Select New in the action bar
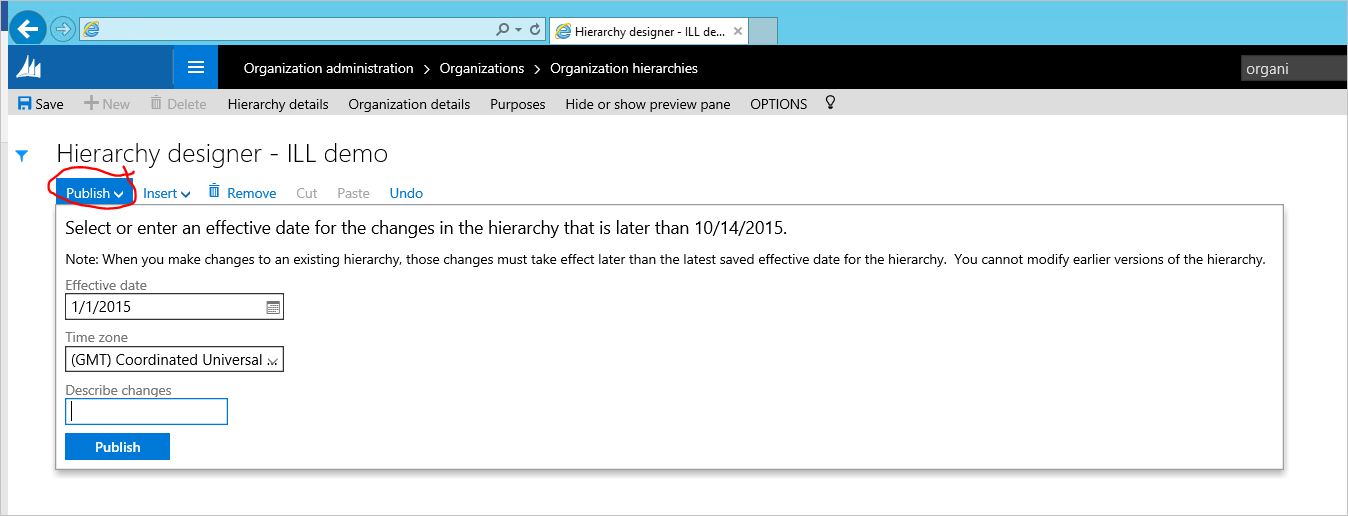This screenshot has width=1348, height=516. pos(107,104)
